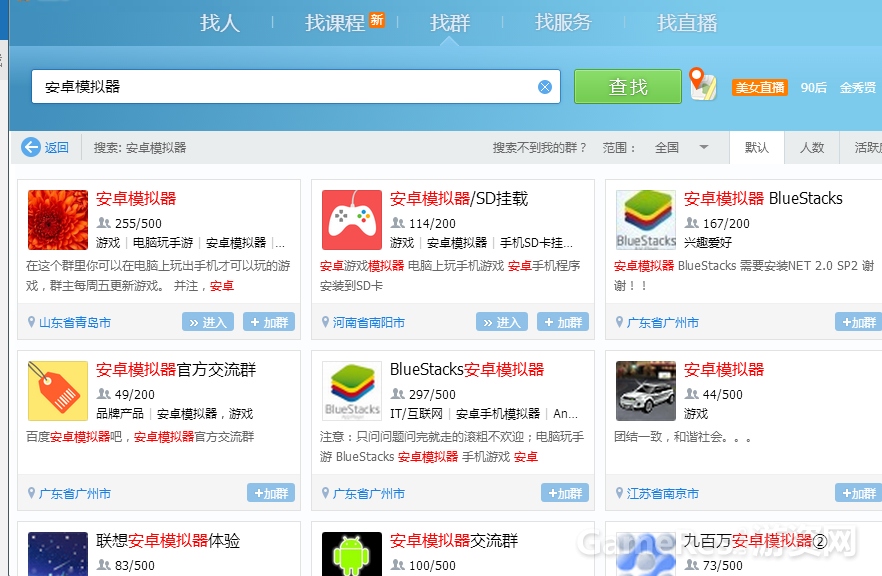Screen dimensions: 882x576
Task: Open the 找服务 tab
Action: point(563,23)
